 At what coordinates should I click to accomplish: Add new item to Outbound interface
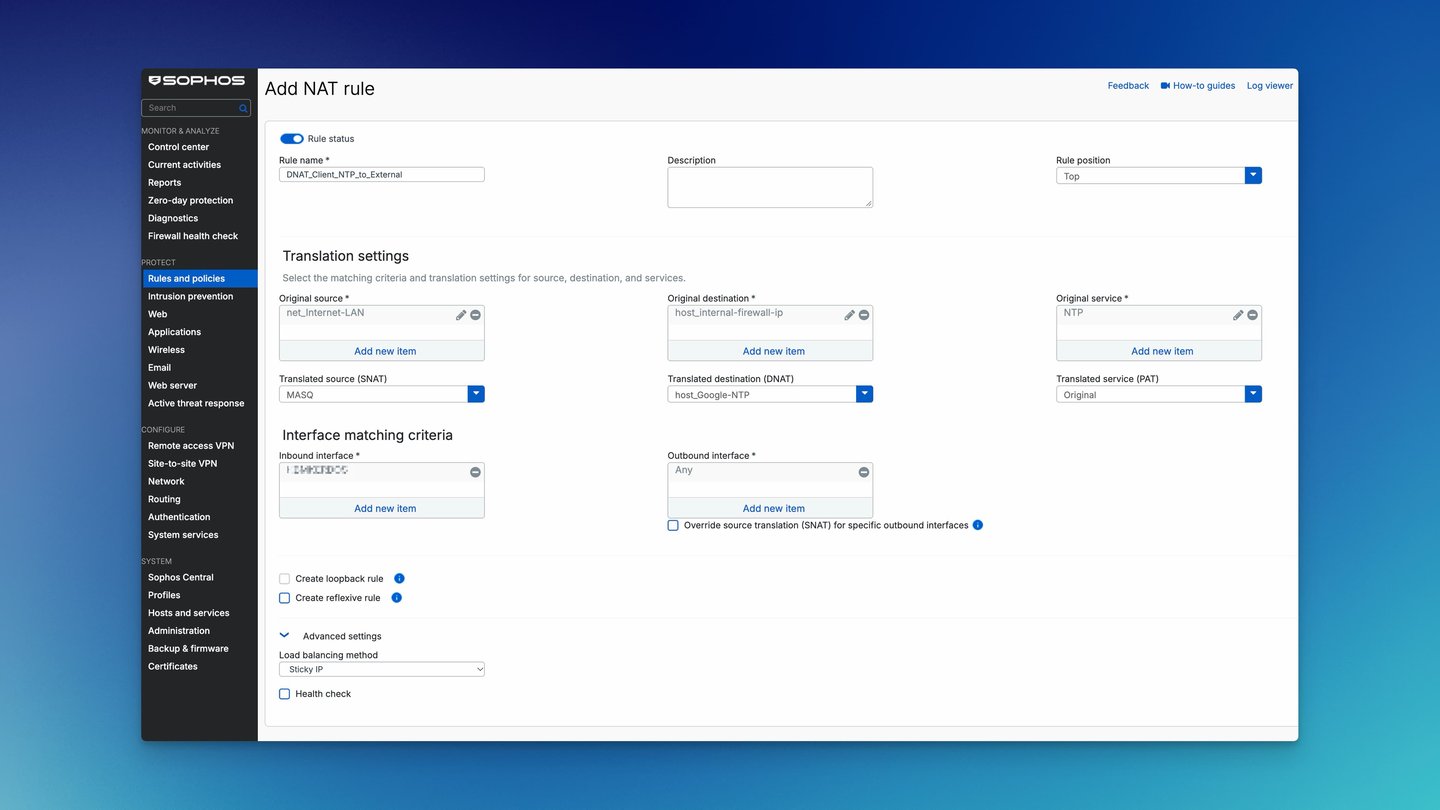click(774, 508)
